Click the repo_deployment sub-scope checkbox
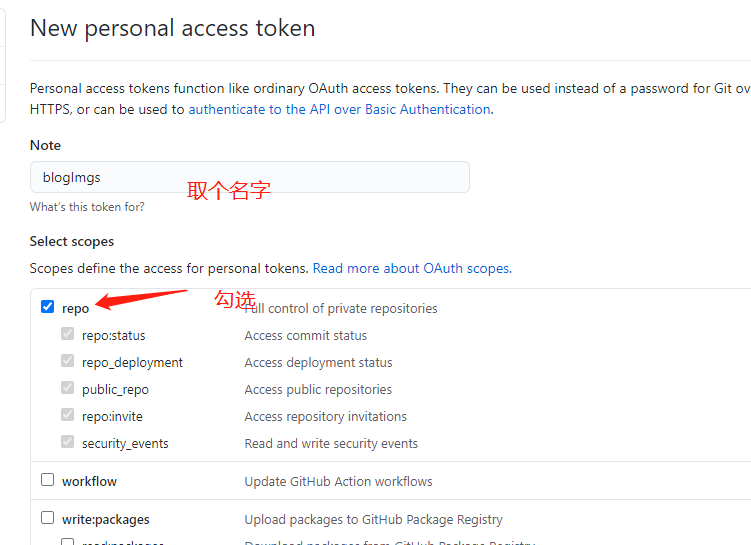751x545 pixels. click(68, 360)
